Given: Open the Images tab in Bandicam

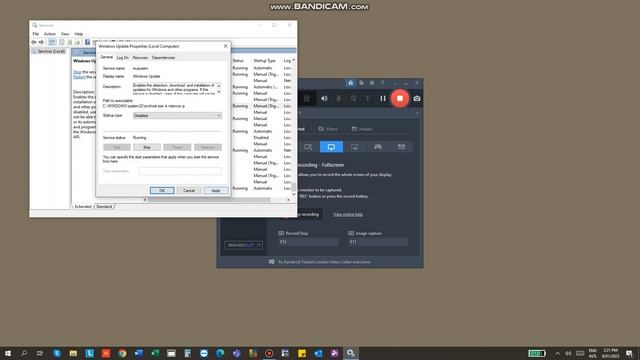Looking at the screenshot, I should pos(362,129).
